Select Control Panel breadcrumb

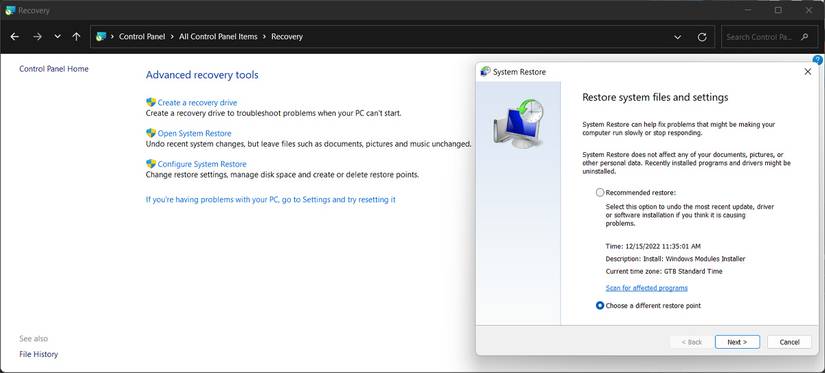click(142, 37)
